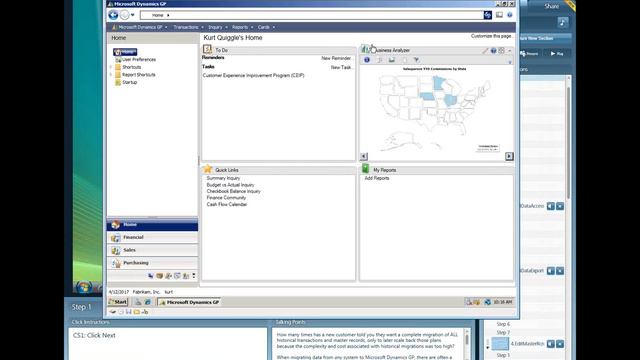The height and width of the screenshot is (360, 640).
Task: Click the save disk icon in the bottom toolbar
Action: (129, 312)
